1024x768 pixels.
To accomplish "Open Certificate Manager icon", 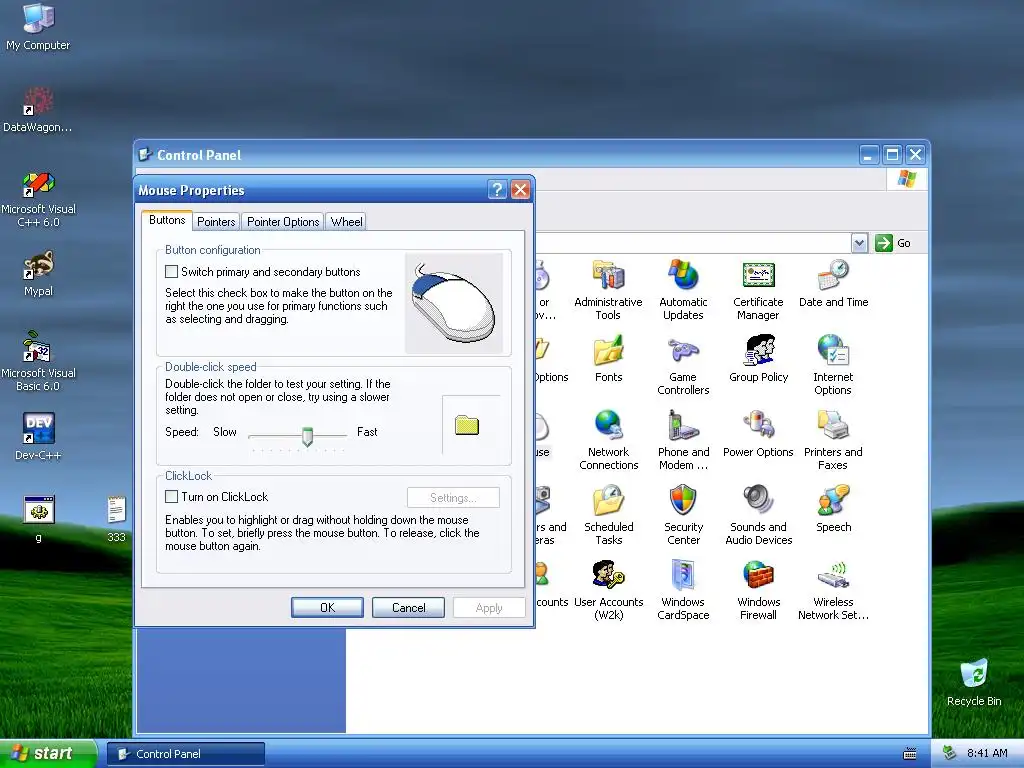I will [x=758, y=289].
